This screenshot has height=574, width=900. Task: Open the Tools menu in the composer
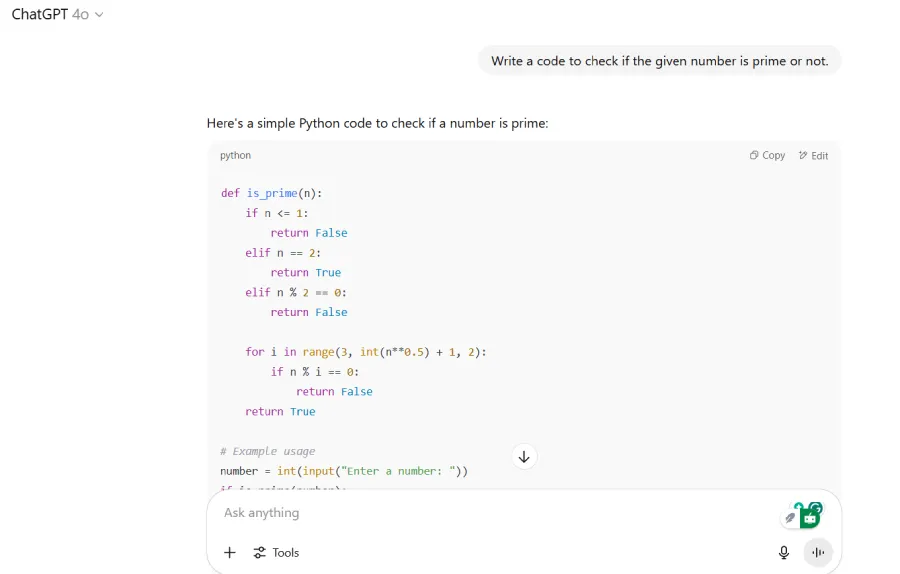pyautogui.click(x=276, y=552)
